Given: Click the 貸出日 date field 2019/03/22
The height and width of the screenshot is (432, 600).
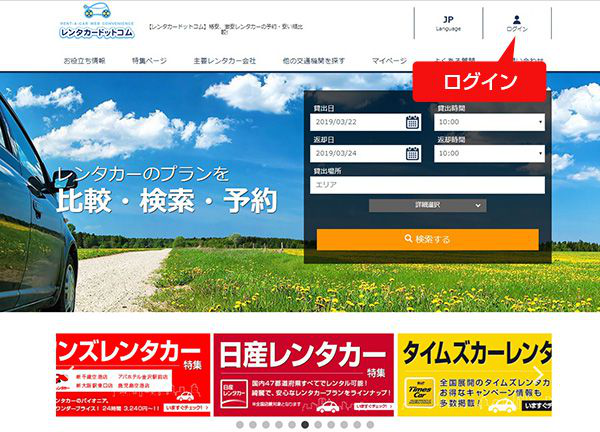Looking at the screenshot, I should 365,122.
